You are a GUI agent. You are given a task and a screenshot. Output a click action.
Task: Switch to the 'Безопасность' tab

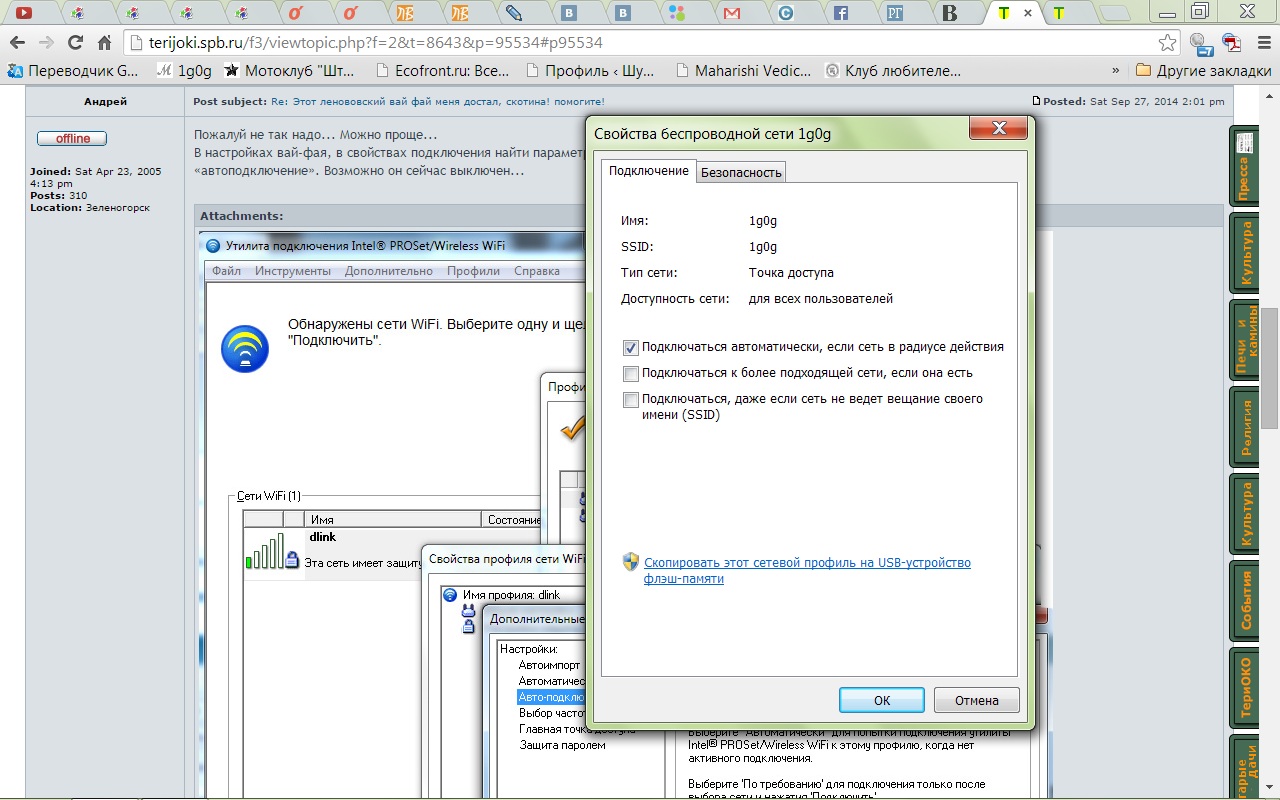coord(741,172)
